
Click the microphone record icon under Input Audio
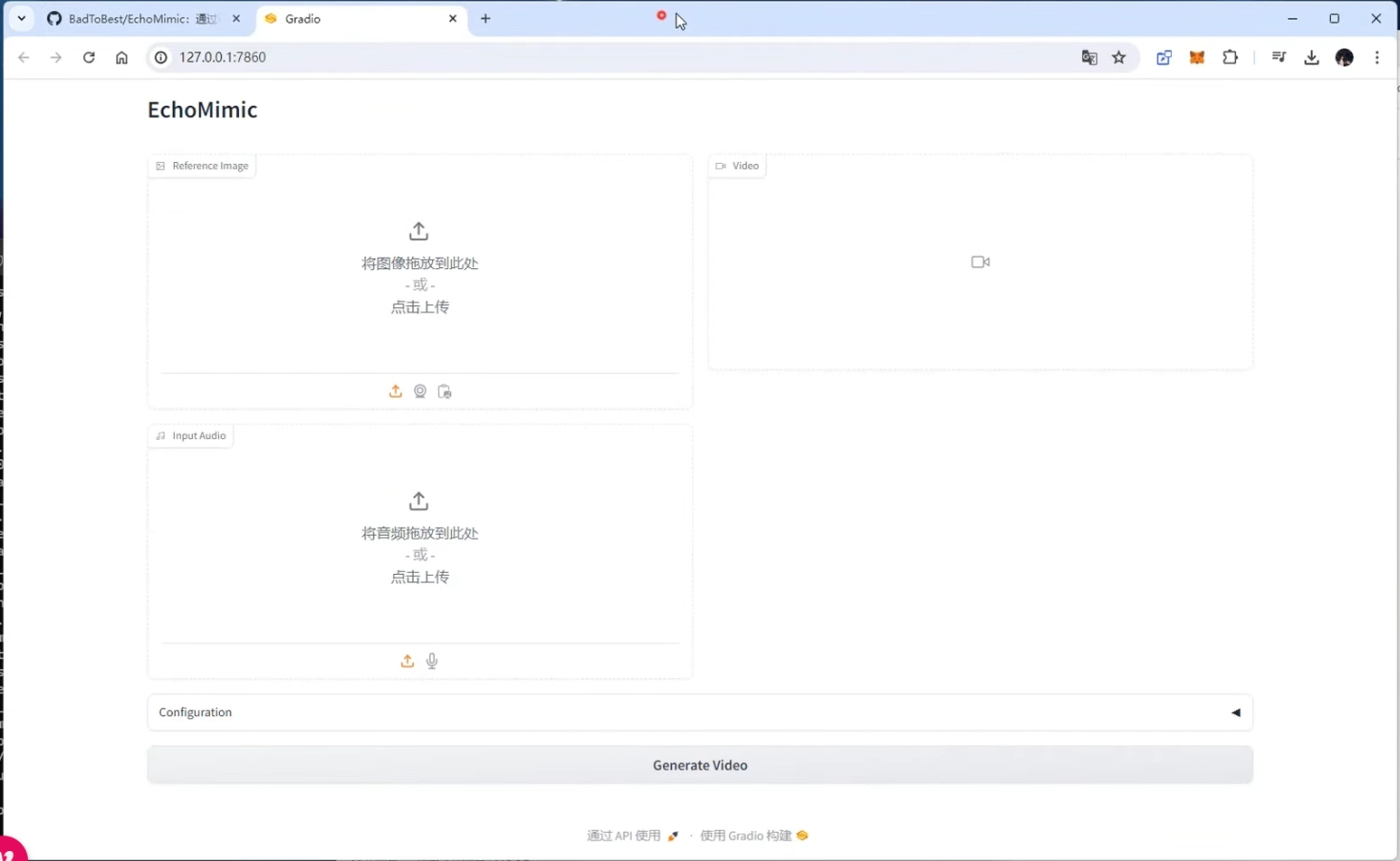432,661
